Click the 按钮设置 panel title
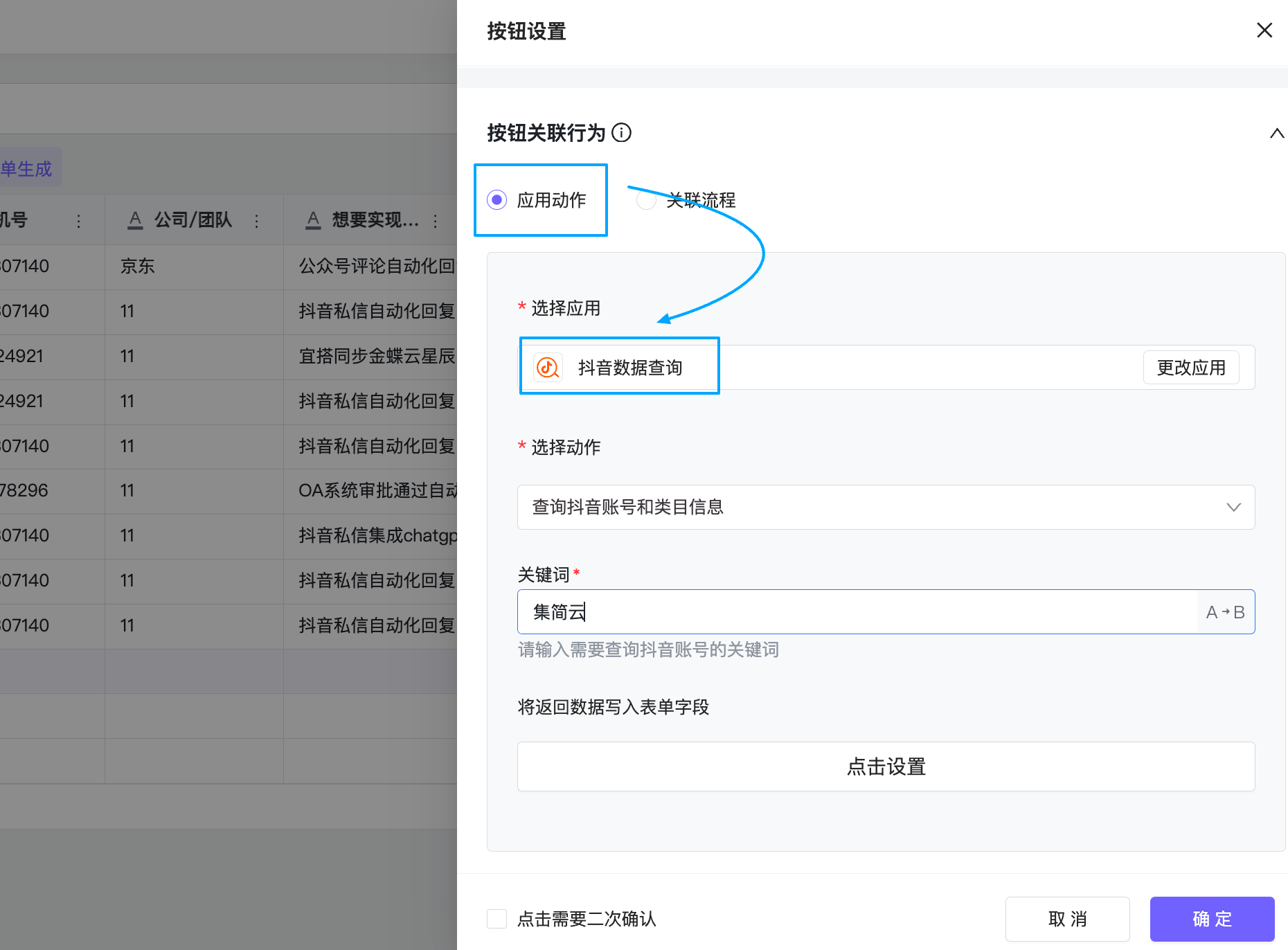This screenshot has height=950, width=1288. 526,31
